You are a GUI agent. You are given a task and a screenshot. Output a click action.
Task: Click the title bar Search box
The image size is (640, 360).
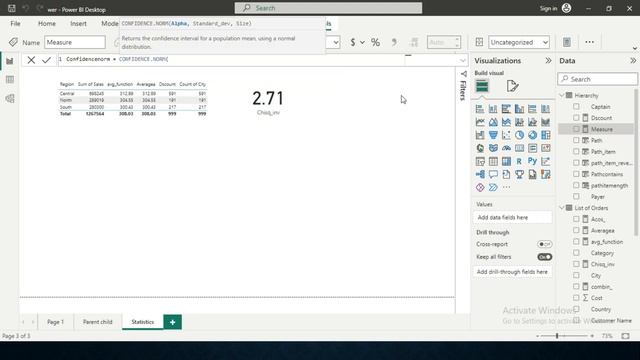coord(328,8)
